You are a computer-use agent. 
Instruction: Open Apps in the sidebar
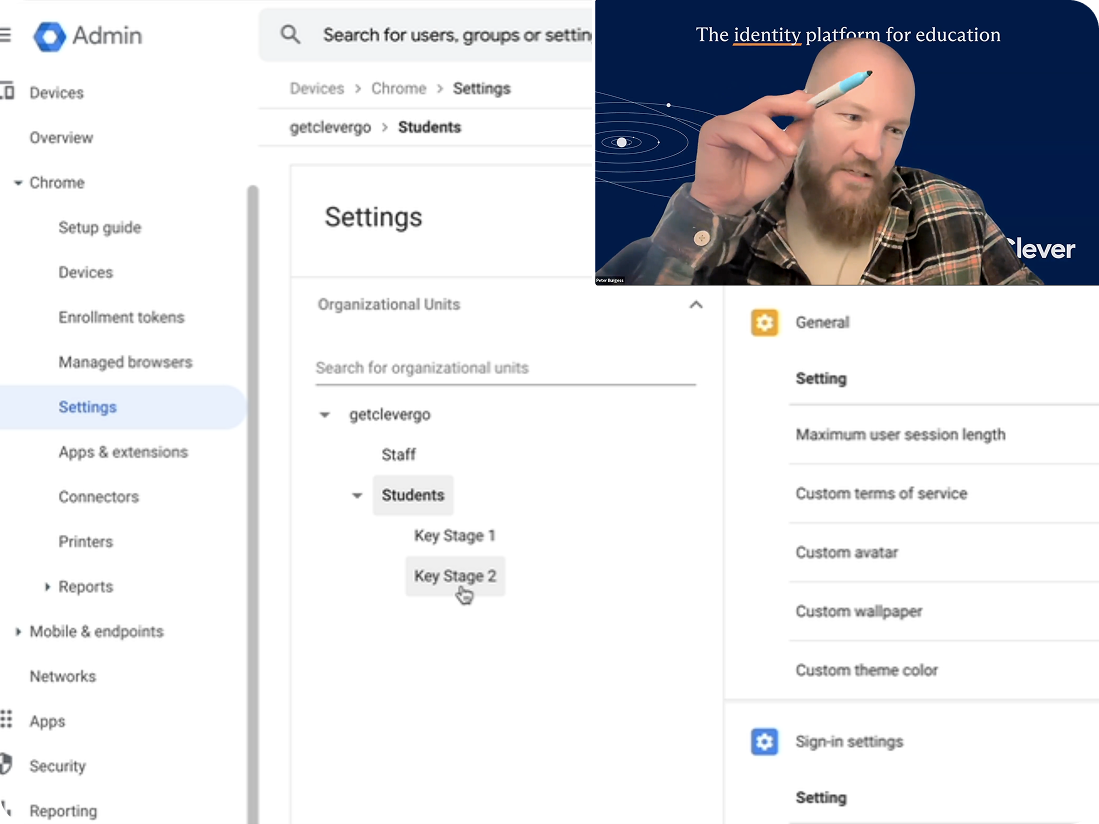47,721
